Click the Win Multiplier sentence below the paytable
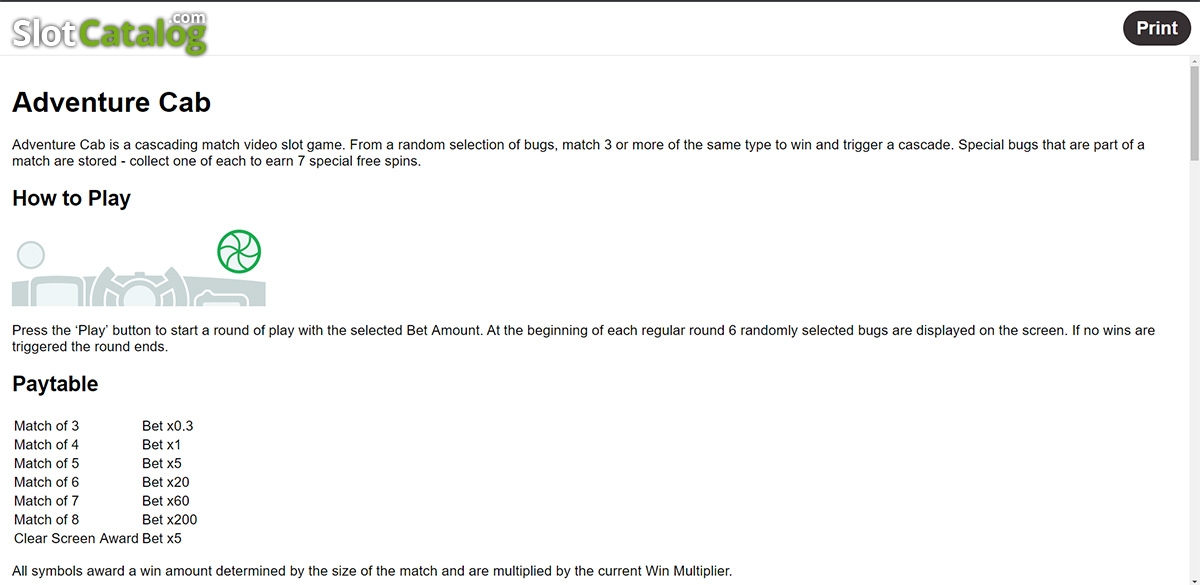 pos(372,571)
